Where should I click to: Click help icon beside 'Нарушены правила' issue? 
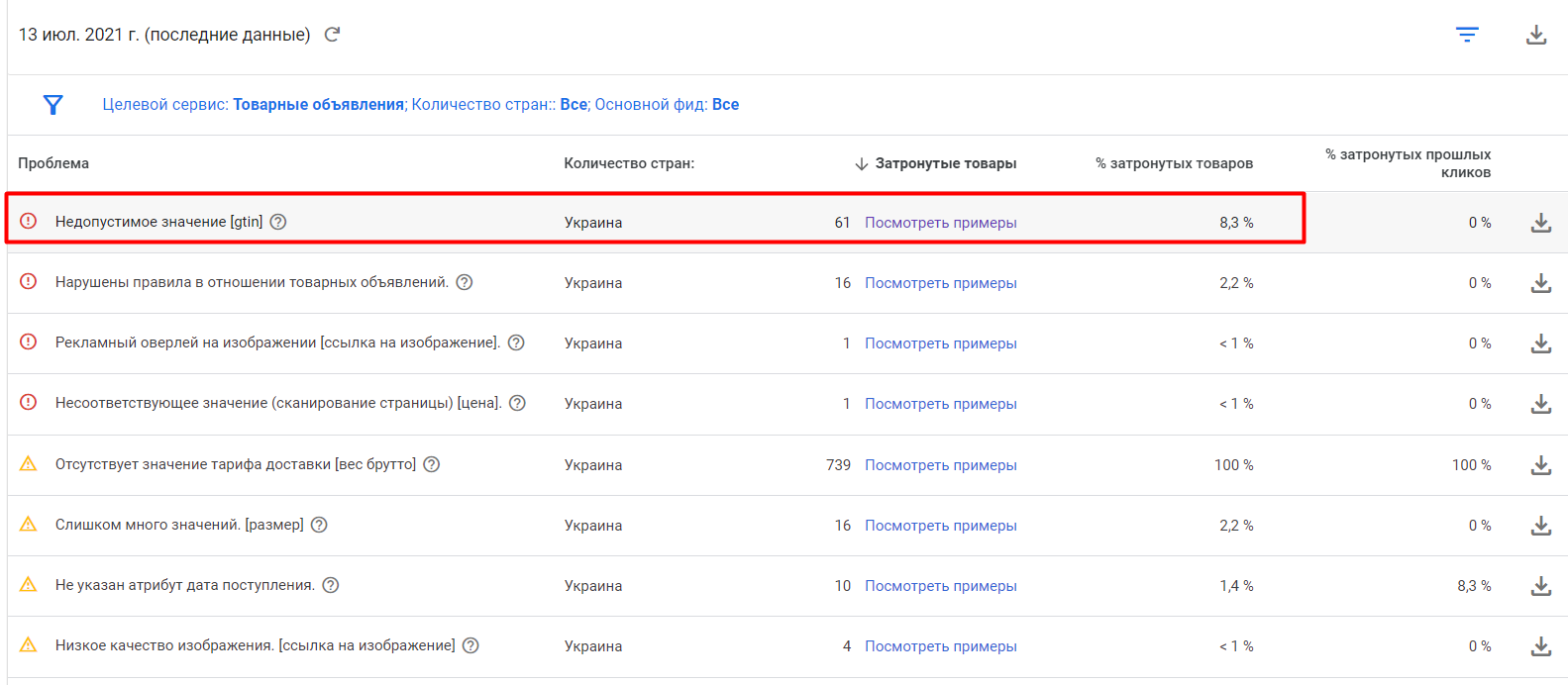[x=465, y=282]
